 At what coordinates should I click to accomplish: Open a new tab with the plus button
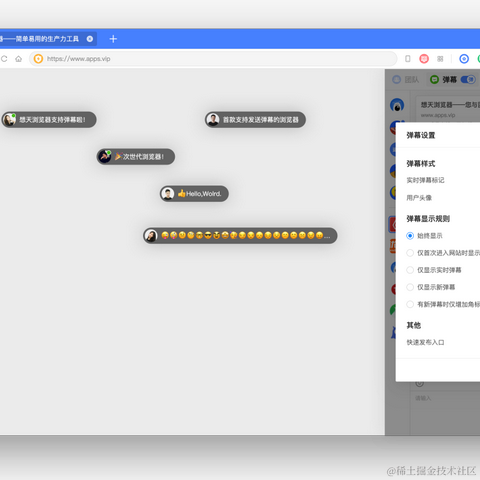[113, 39]
